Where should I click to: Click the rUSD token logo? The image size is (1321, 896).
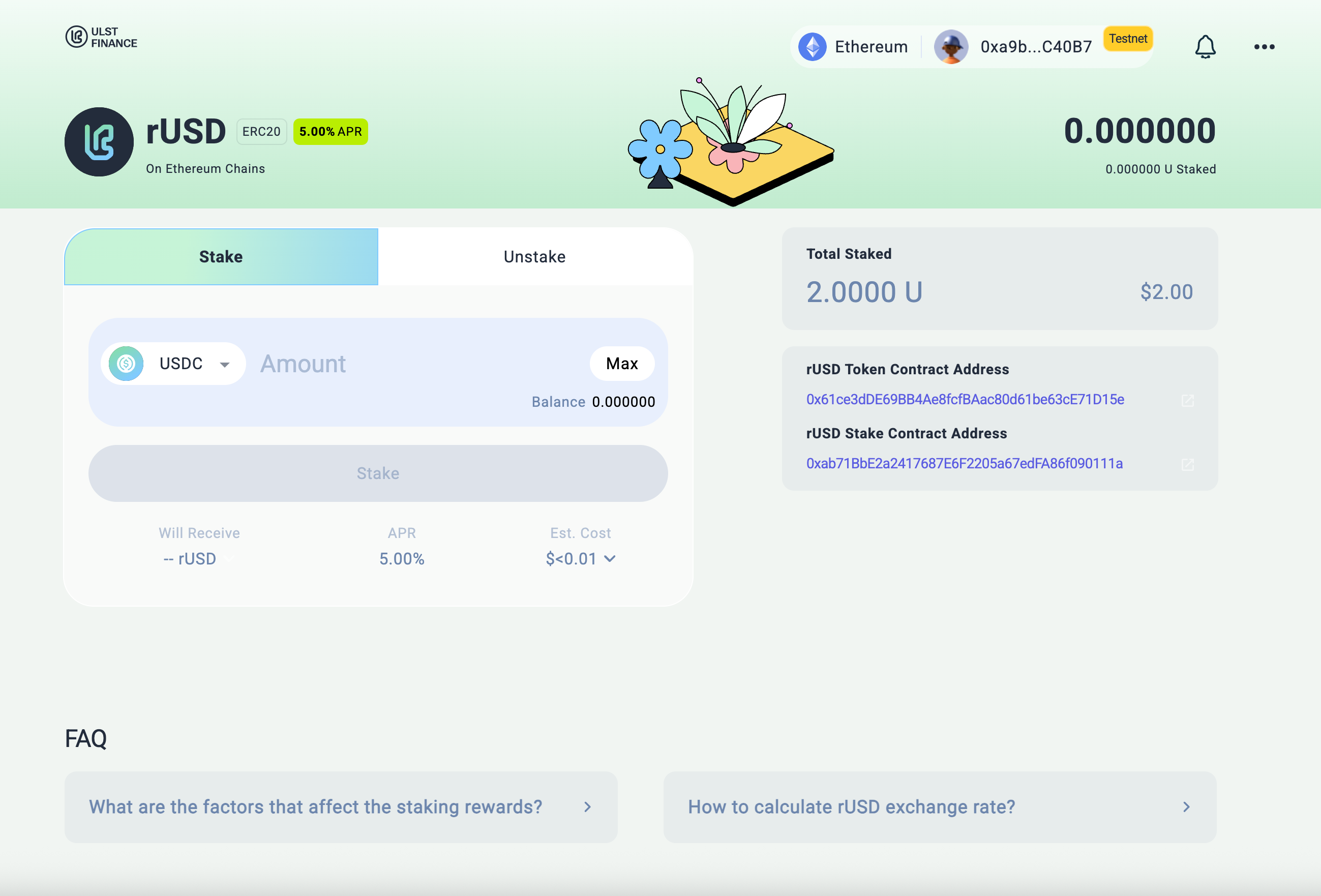click(99, 142)
